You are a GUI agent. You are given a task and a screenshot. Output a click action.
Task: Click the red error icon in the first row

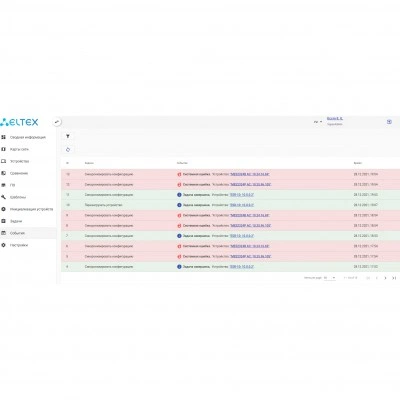pos(179,174)
